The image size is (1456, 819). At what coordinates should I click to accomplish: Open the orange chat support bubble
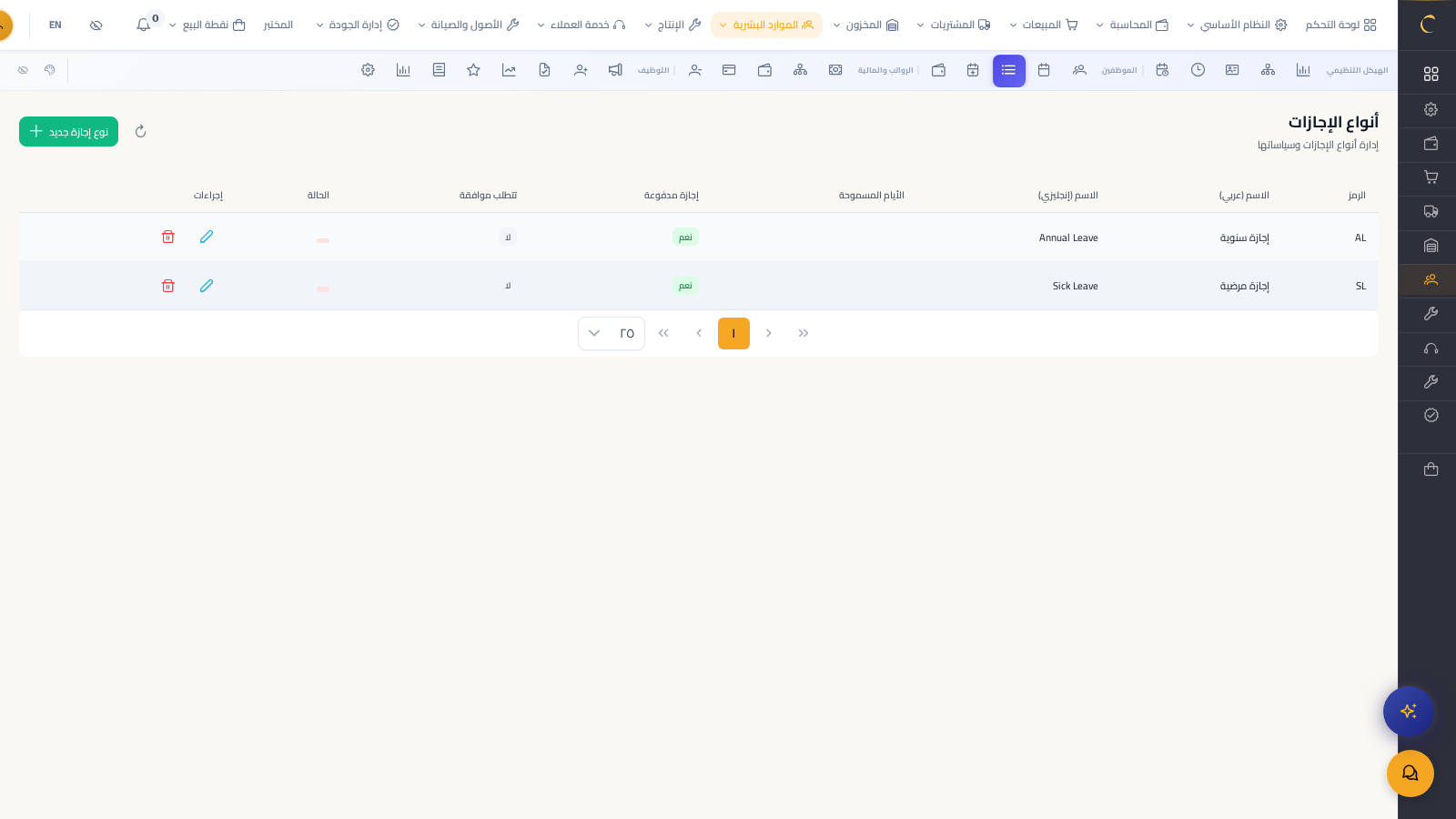click(x=1410, y=773)
